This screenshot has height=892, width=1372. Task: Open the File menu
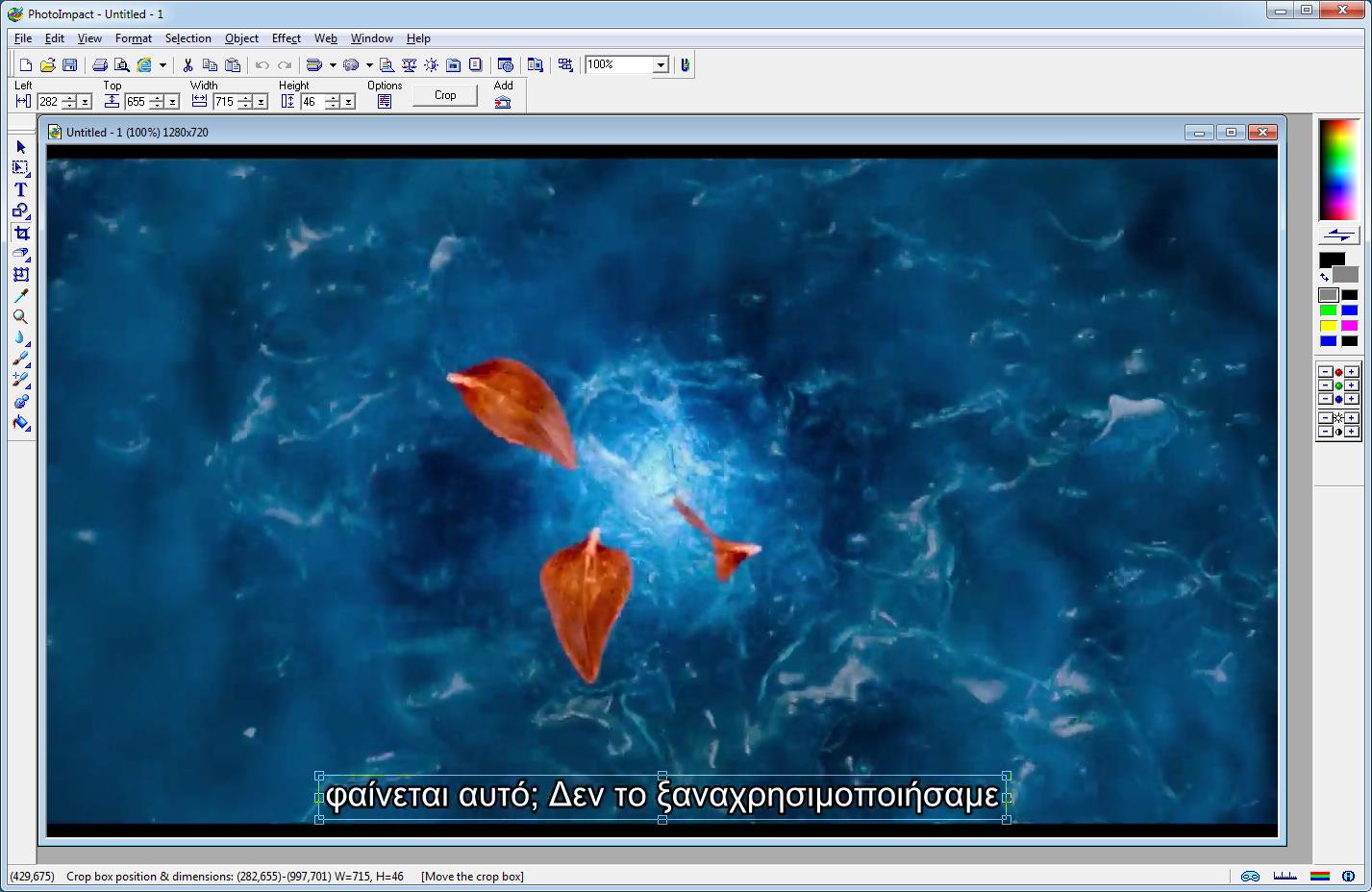click(23, 38)
